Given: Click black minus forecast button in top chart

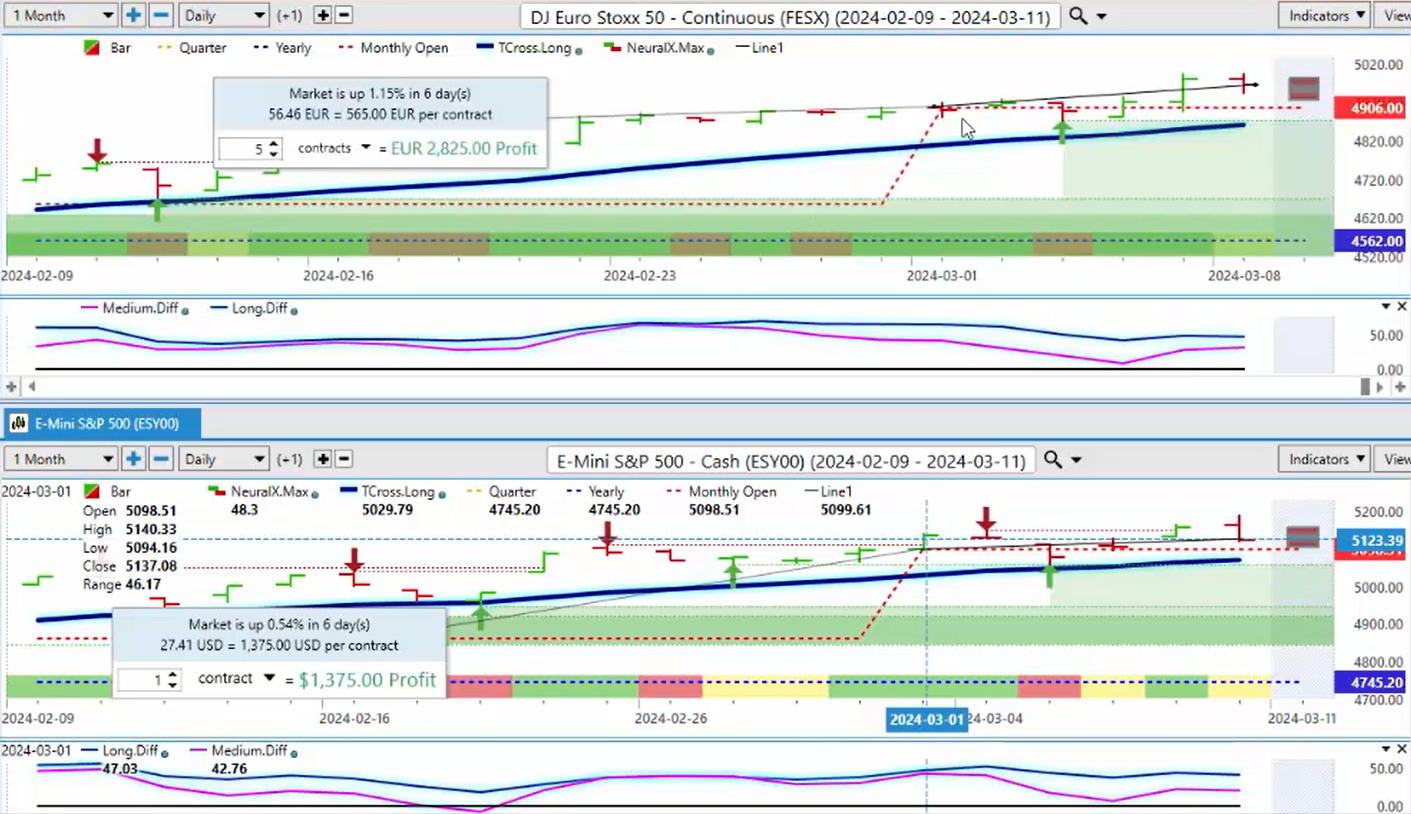Looking at the screenshot, I should 343,16.
